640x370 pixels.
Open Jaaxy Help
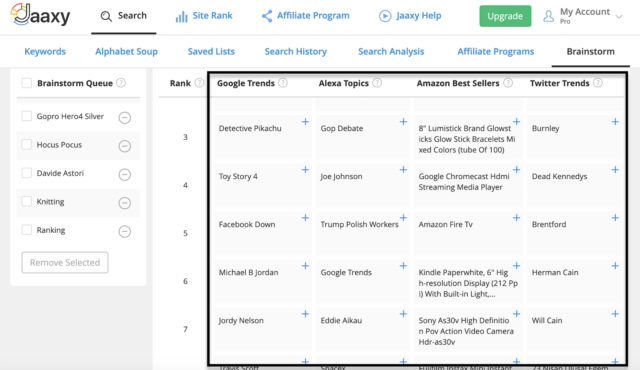pos(410,16)
